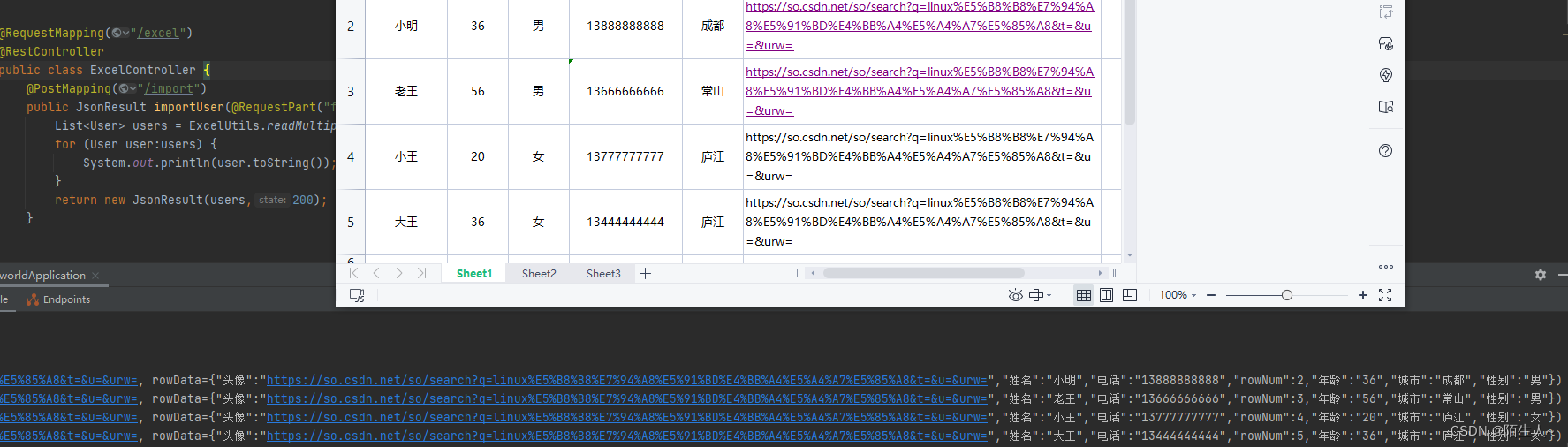
Task: Switch to the Sheet2 tab
Action: (539, 273)
